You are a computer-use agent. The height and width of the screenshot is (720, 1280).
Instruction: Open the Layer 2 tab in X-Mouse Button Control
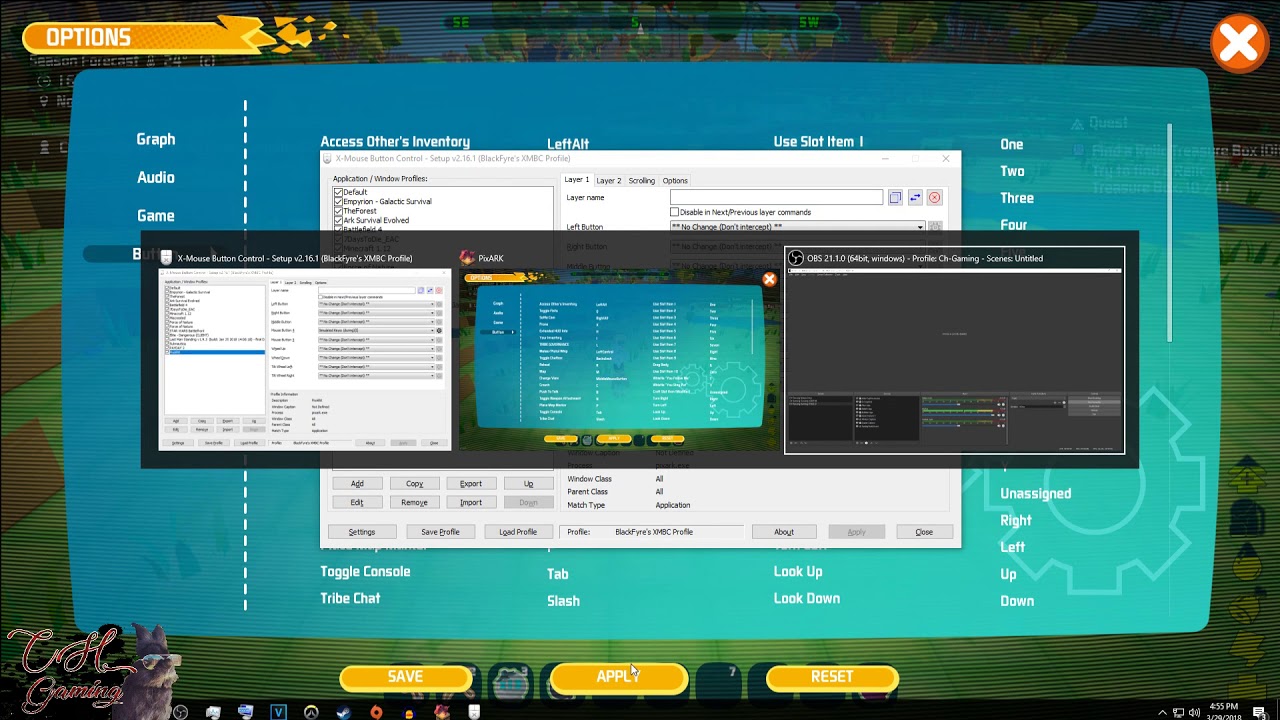pyautogui.click(x=609, y=181)
